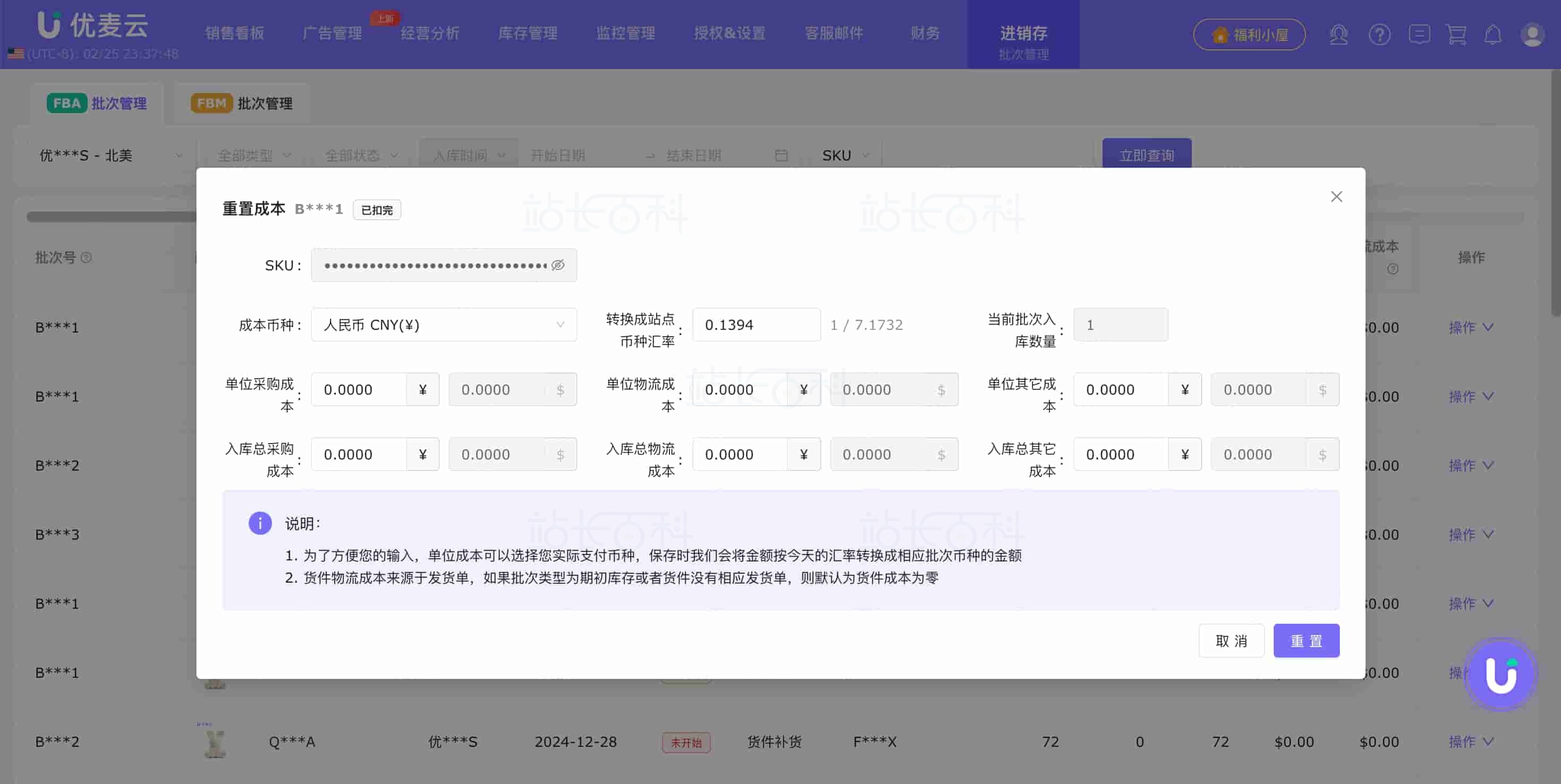The image size is (1561, 784).
Task: Click the customer service headset icon
Action: coord(1338,34)
